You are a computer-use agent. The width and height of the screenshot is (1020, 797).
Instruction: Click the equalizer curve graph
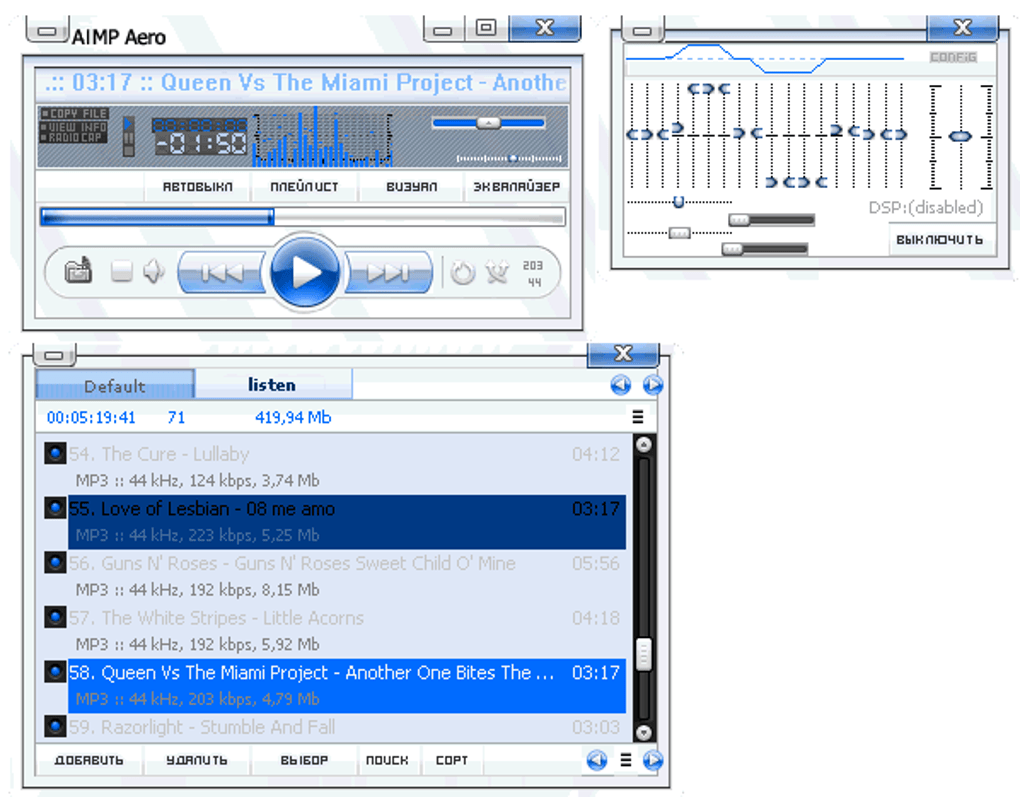(764, 59)
